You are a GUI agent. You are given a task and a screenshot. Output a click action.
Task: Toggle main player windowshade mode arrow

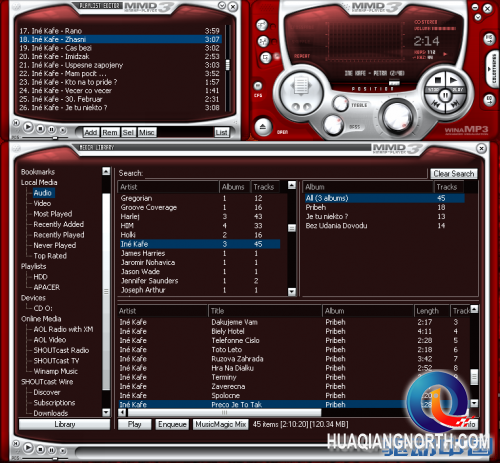pos(478,17)
